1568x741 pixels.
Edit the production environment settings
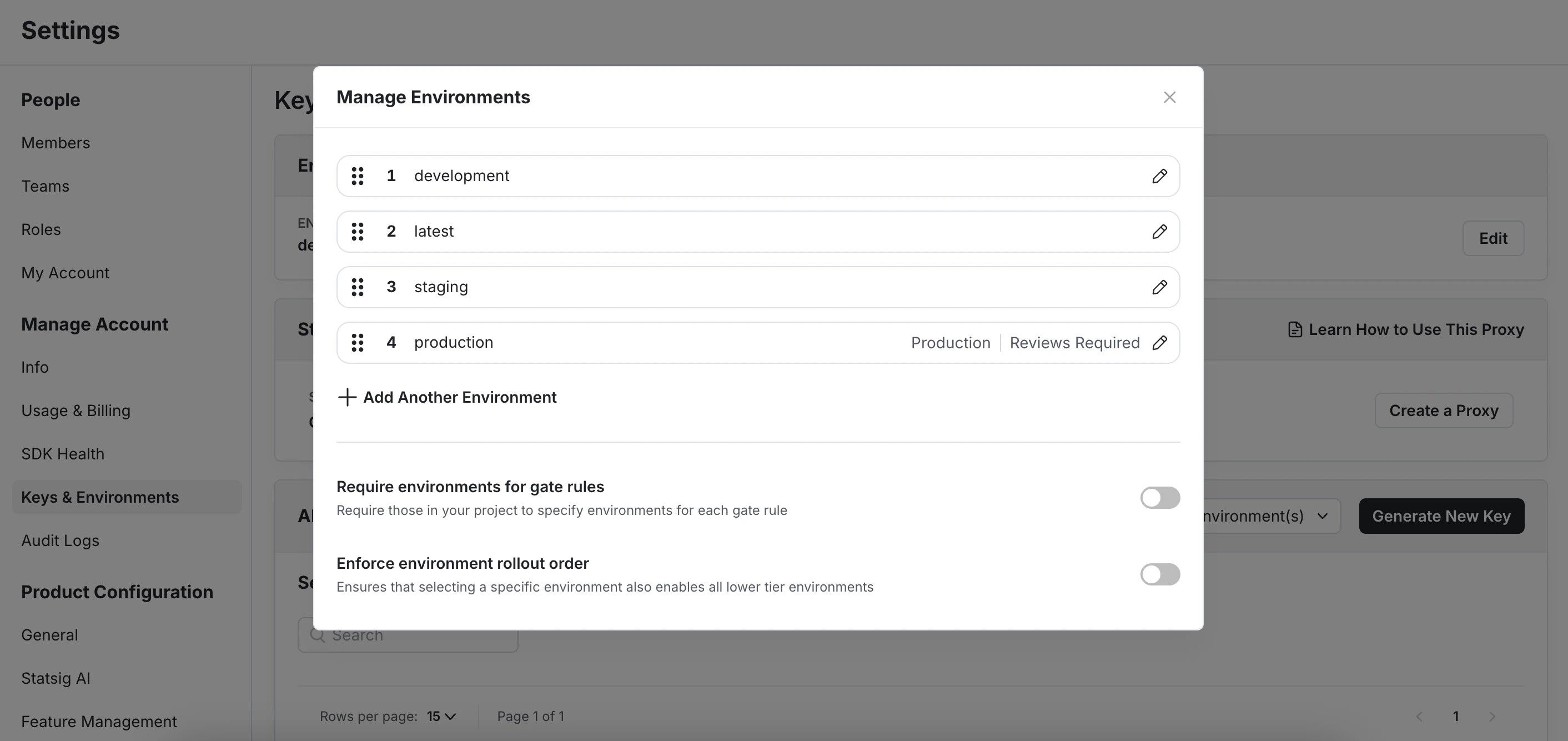[1160, 342]
